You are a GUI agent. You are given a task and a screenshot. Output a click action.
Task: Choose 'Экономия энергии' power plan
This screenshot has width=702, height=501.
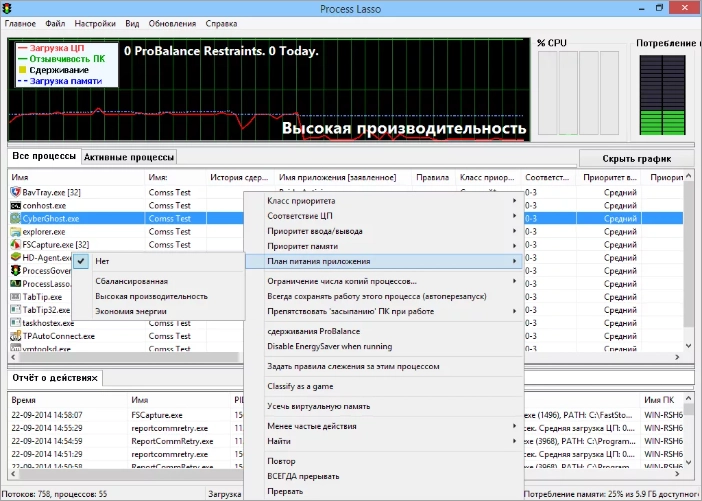coord(158,311)
